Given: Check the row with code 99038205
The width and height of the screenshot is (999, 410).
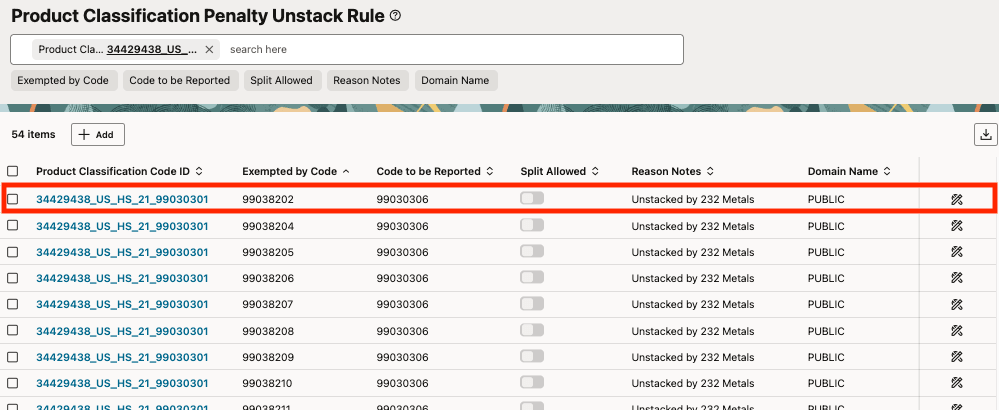Looking at the screenshot, I should point(13,251).
